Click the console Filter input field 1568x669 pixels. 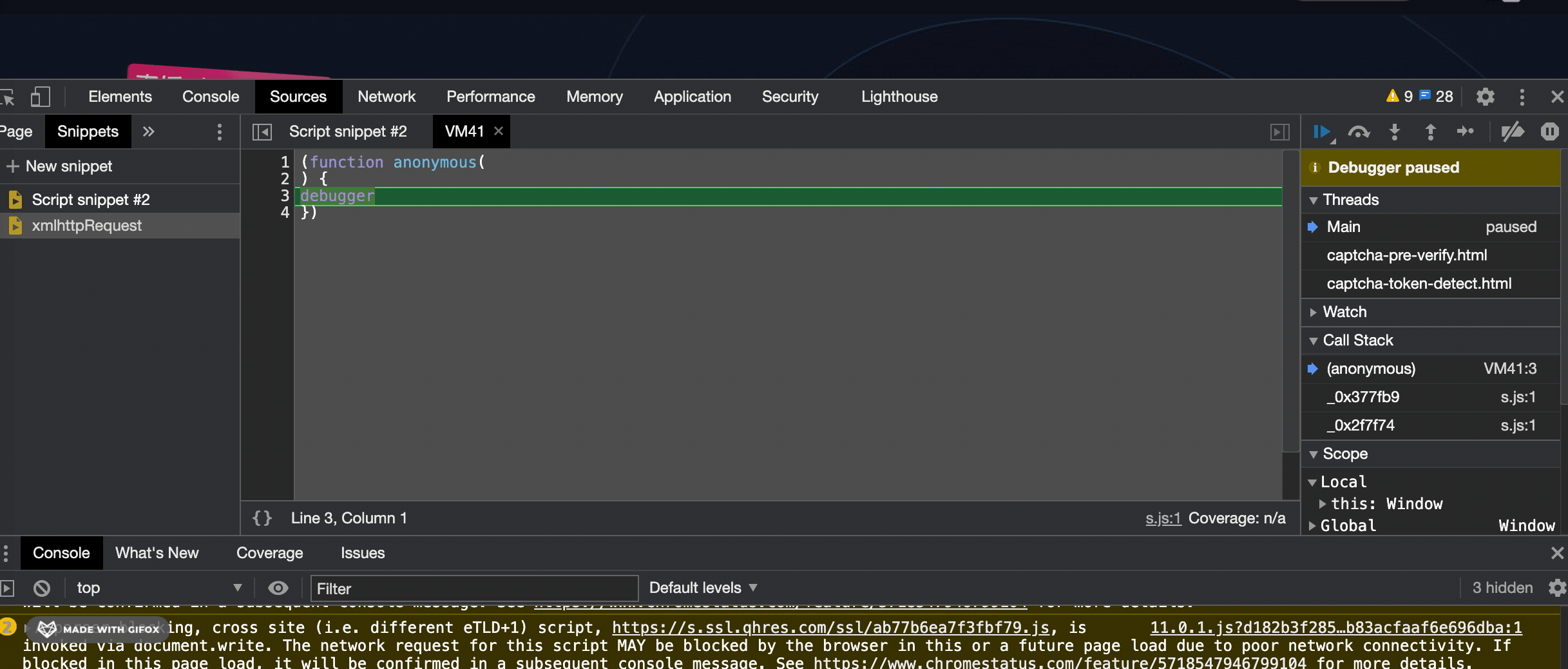[x=474, y=588]
